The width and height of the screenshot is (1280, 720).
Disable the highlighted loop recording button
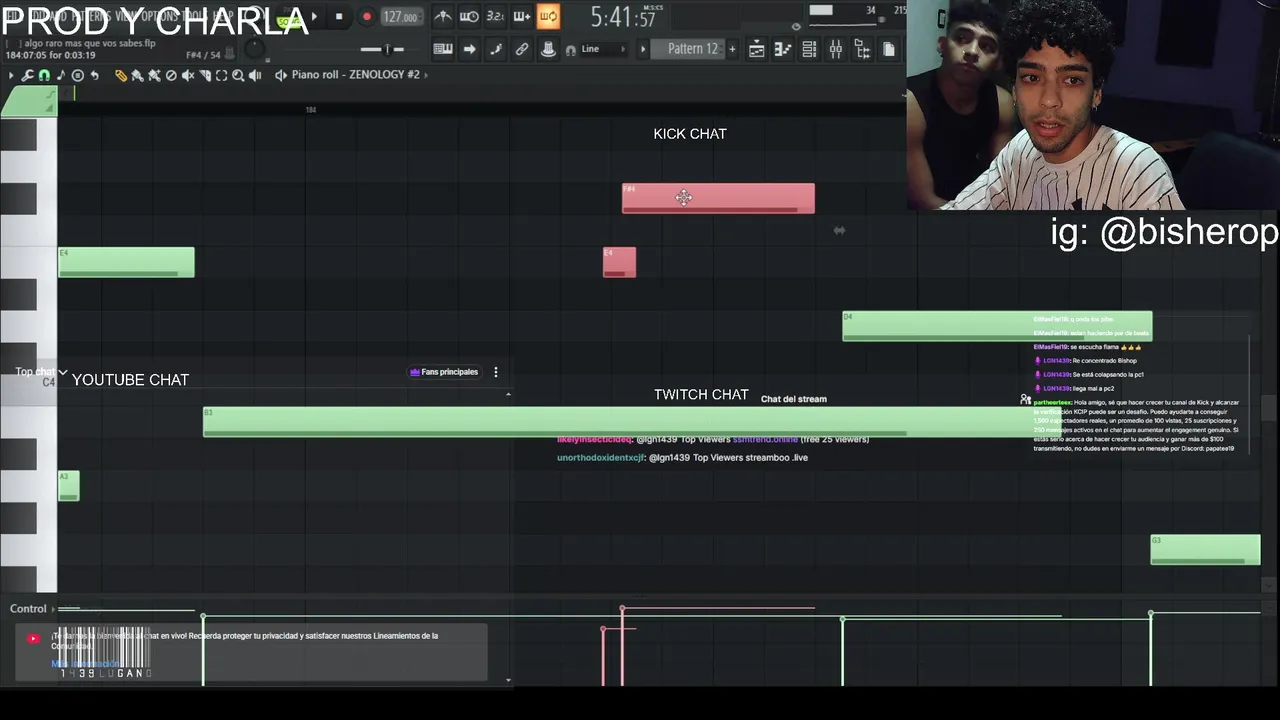tap(549, 16)
